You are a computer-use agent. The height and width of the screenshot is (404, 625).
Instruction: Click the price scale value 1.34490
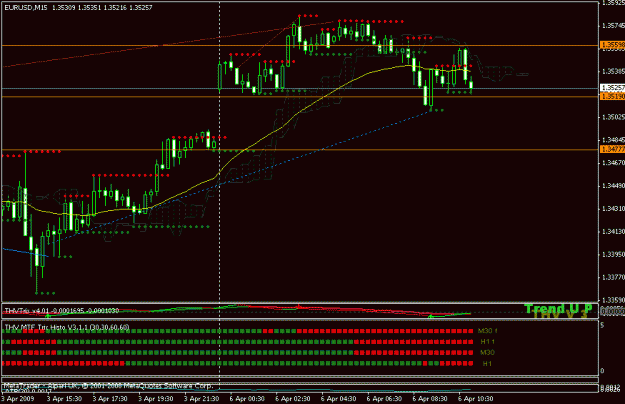pyautogui.click(x=613, y=186)
